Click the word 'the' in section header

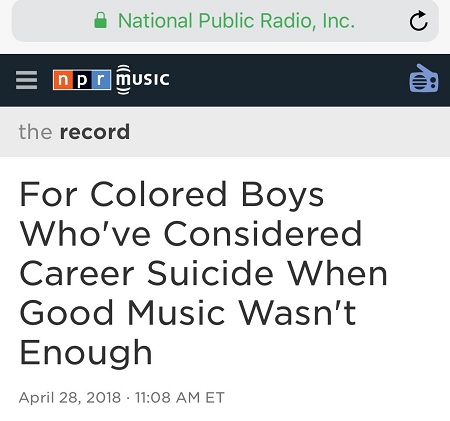[35, 132]
